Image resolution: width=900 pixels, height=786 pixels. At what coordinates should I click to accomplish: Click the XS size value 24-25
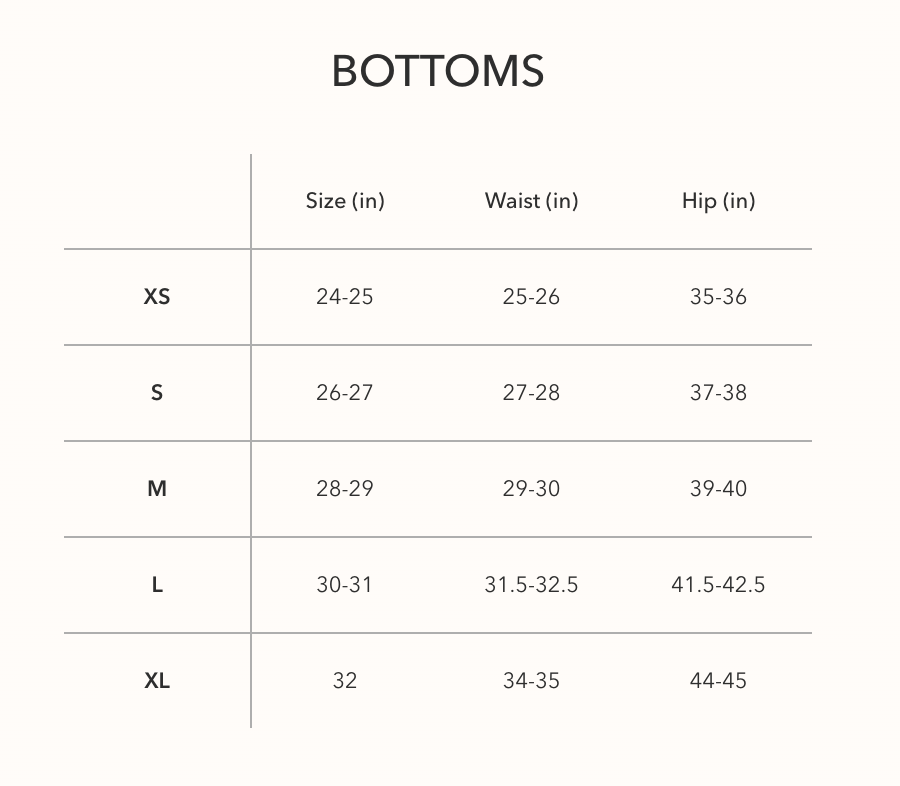[344, 297]
